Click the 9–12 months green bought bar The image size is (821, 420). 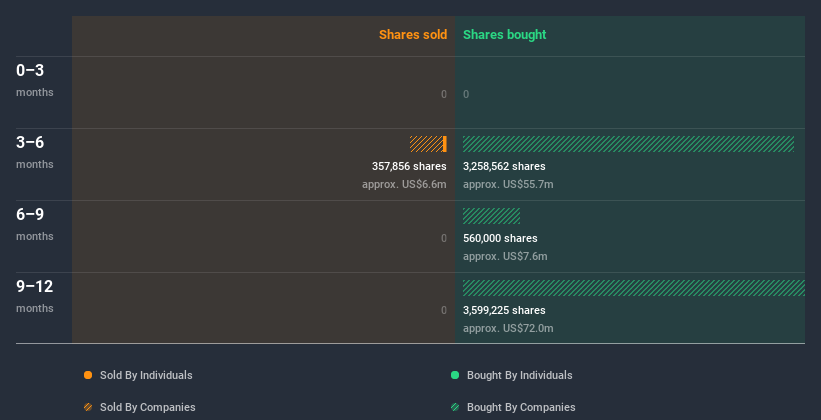[634, 288]
